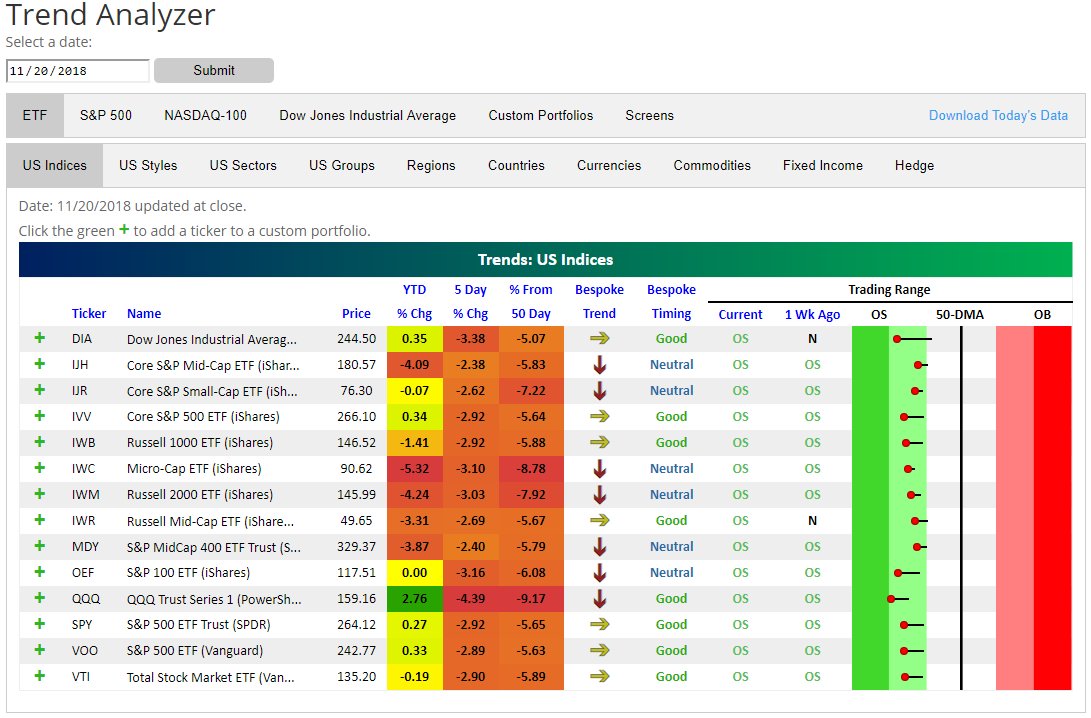Sort by the Price column header

(356, 314)
